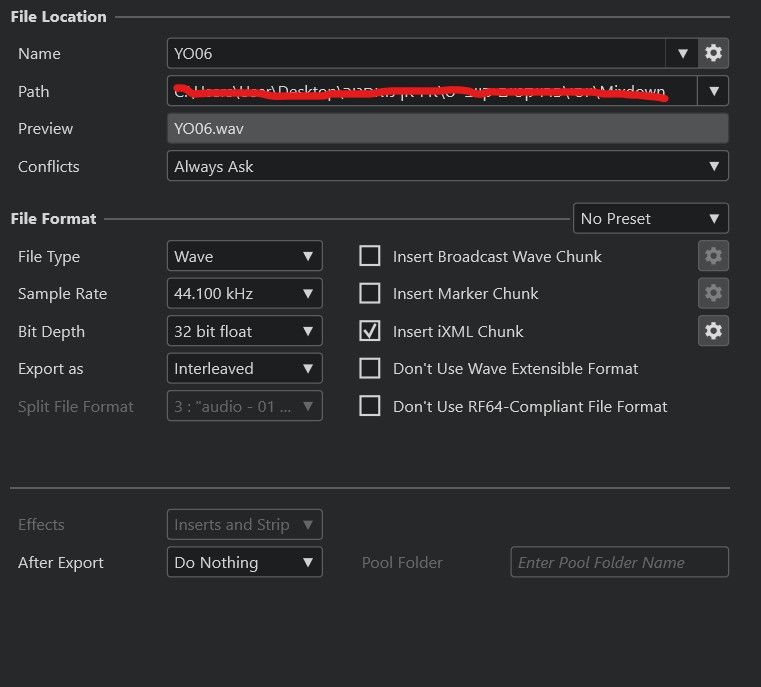Uncheck Insert iXML Chunk option

click(x=370, y=331)
